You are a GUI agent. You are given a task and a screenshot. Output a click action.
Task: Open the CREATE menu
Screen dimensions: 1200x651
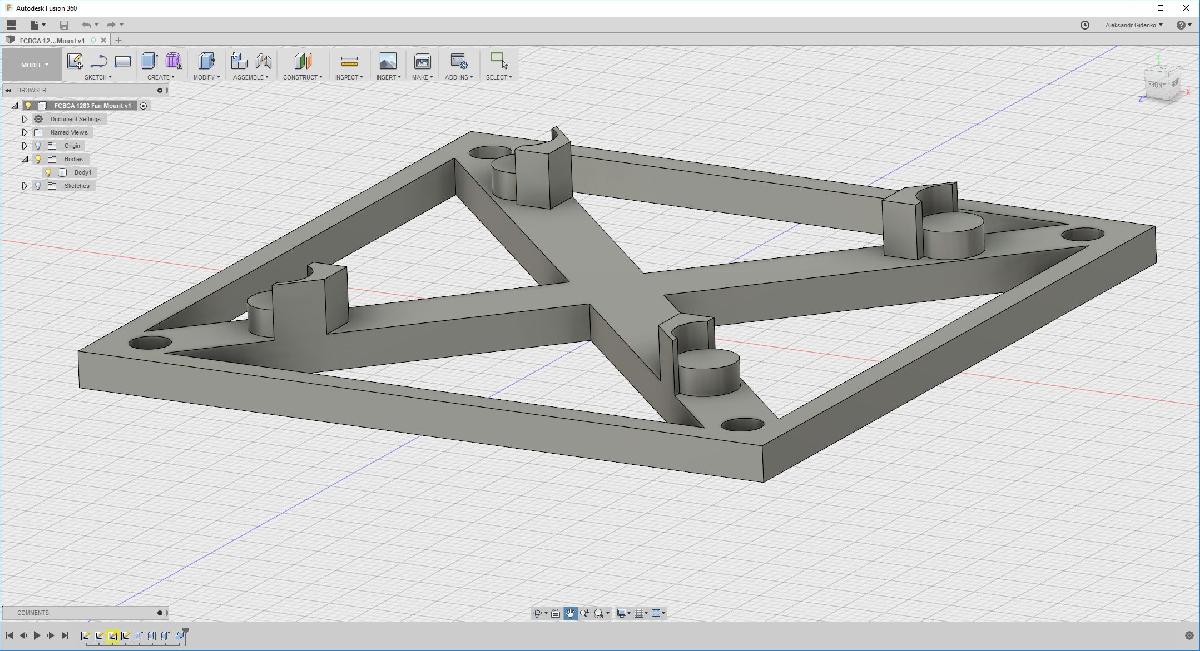(161, 77)
